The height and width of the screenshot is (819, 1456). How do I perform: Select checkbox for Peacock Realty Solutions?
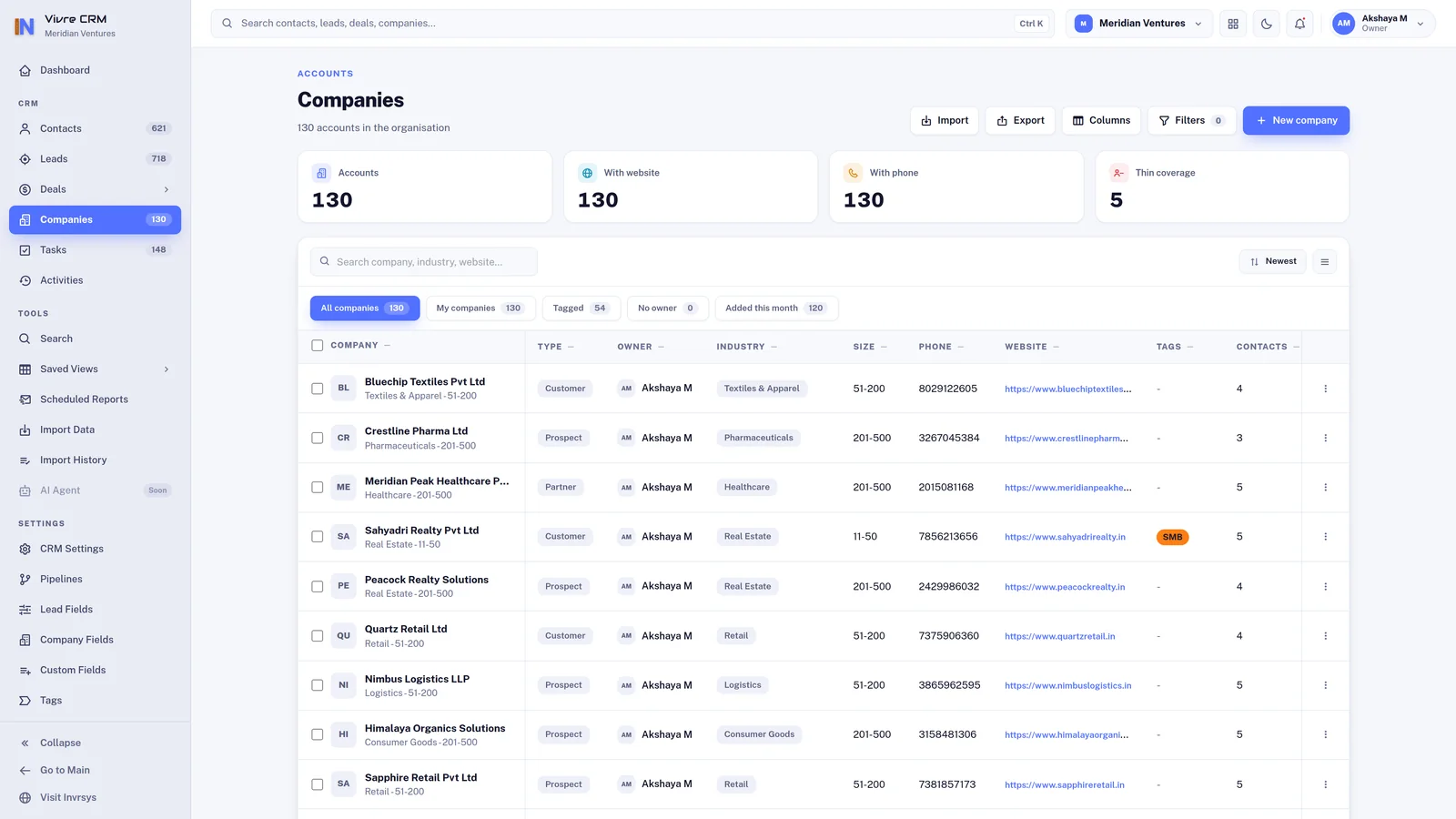coord(317,586)
